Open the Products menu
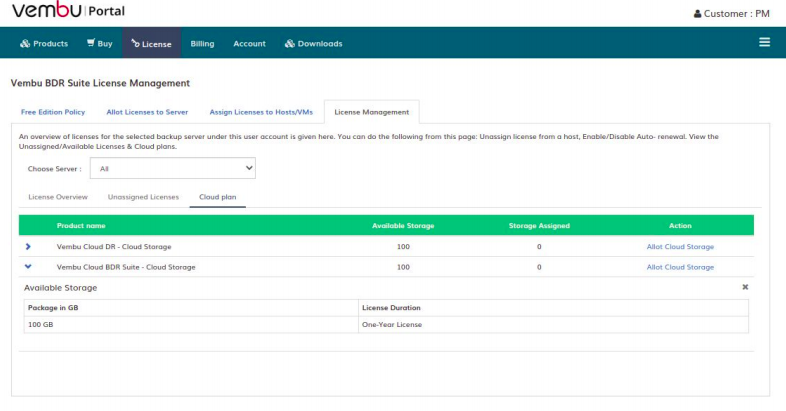The image size is (786, 411). (x=44, y=44)
